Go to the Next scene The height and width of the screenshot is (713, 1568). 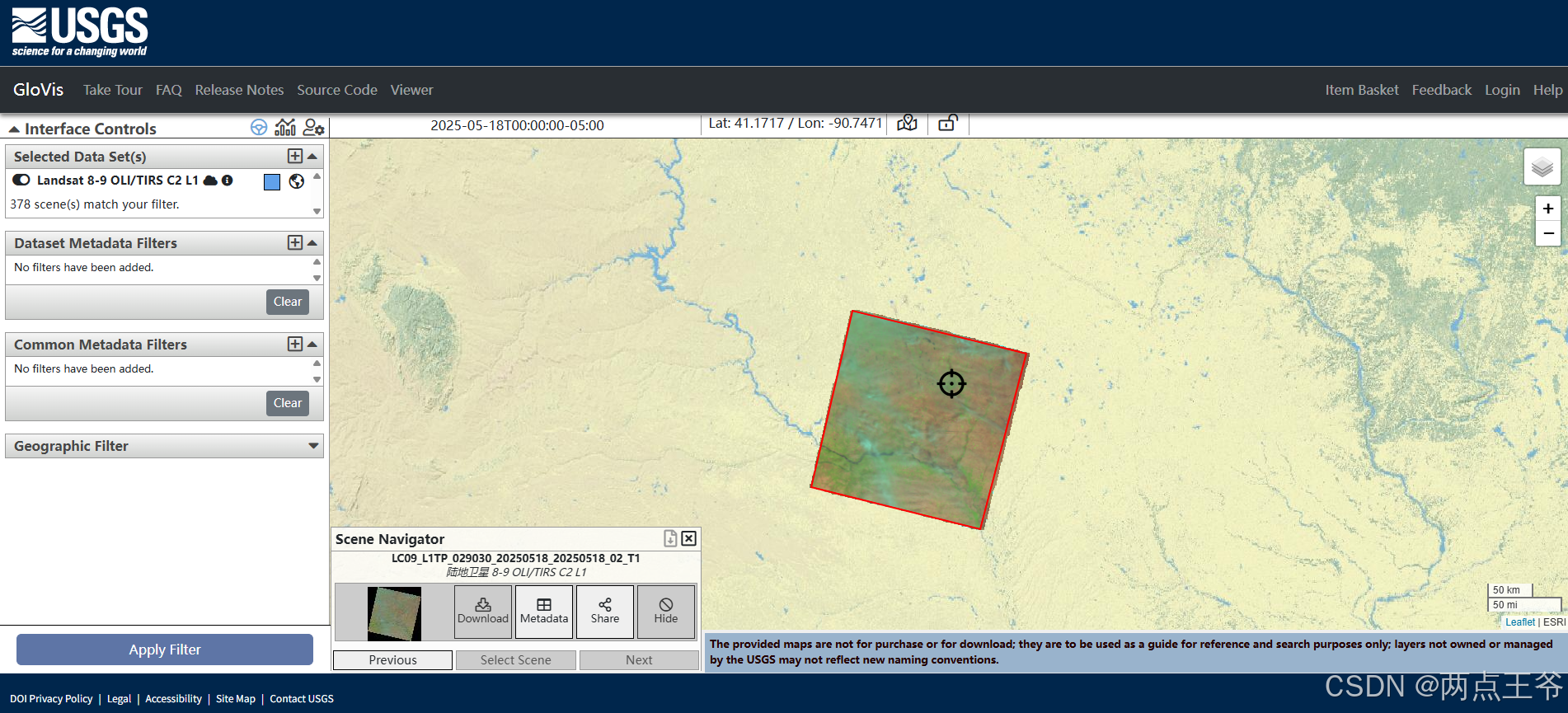[x=639, y=660]
